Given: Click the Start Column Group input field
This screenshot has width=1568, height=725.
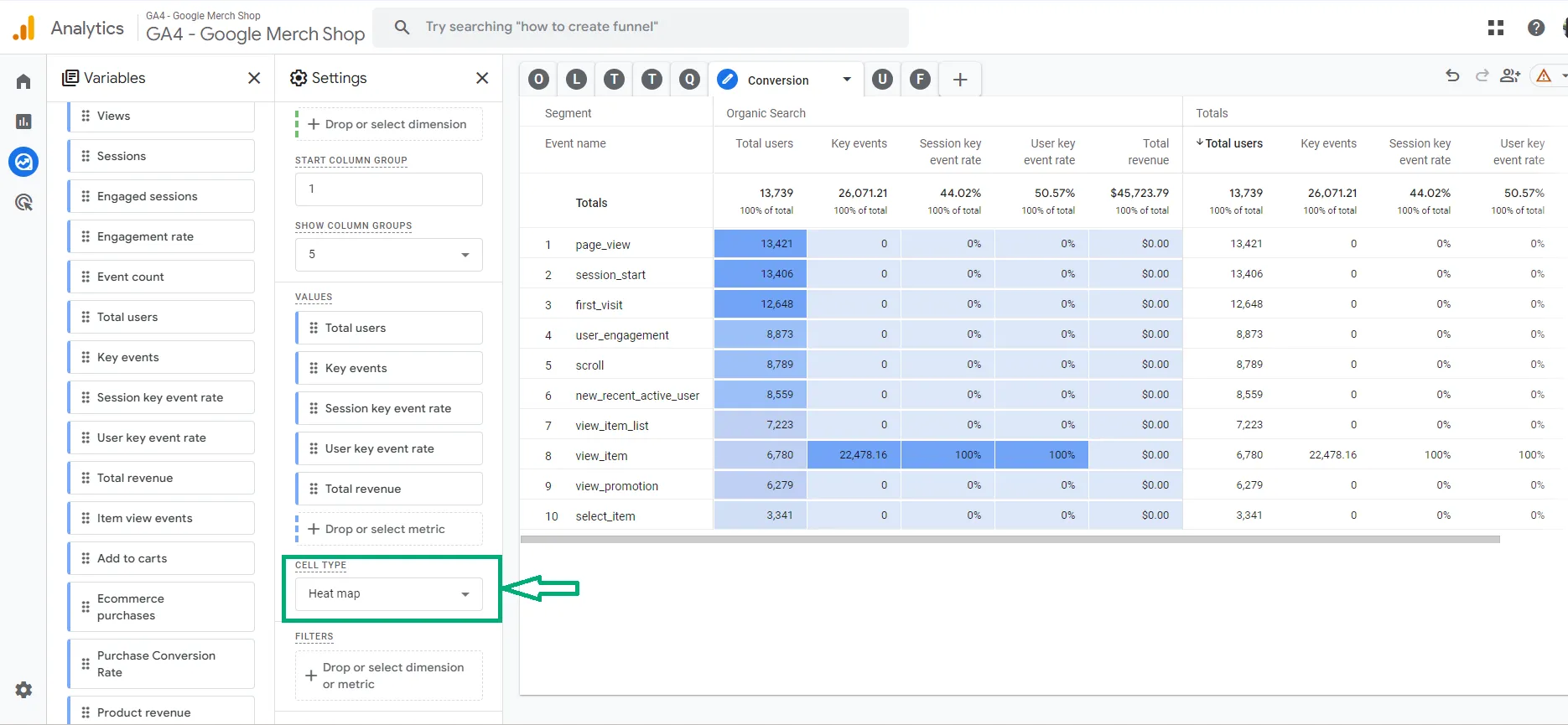Looking at the screenshot, I should [389, 189].
